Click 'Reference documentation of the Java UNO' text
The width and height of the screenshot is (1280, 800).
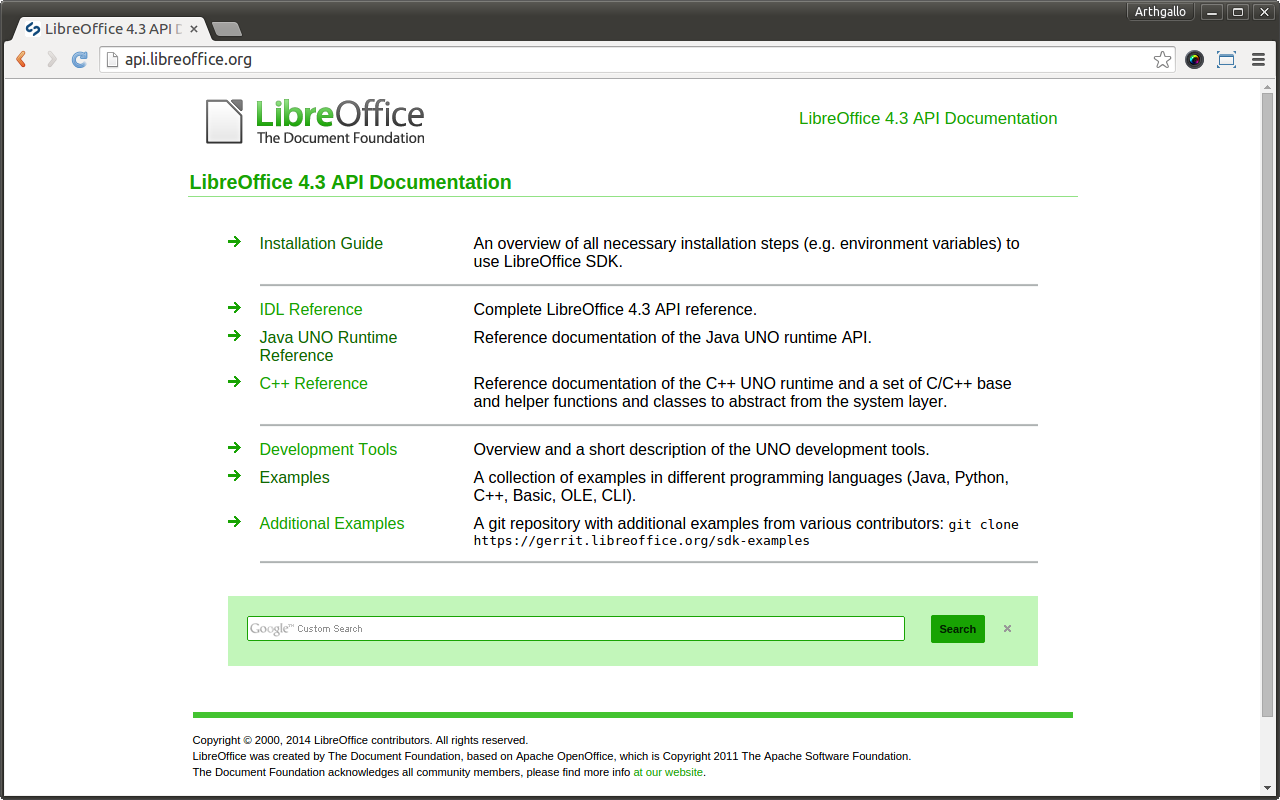coord(672,337)
